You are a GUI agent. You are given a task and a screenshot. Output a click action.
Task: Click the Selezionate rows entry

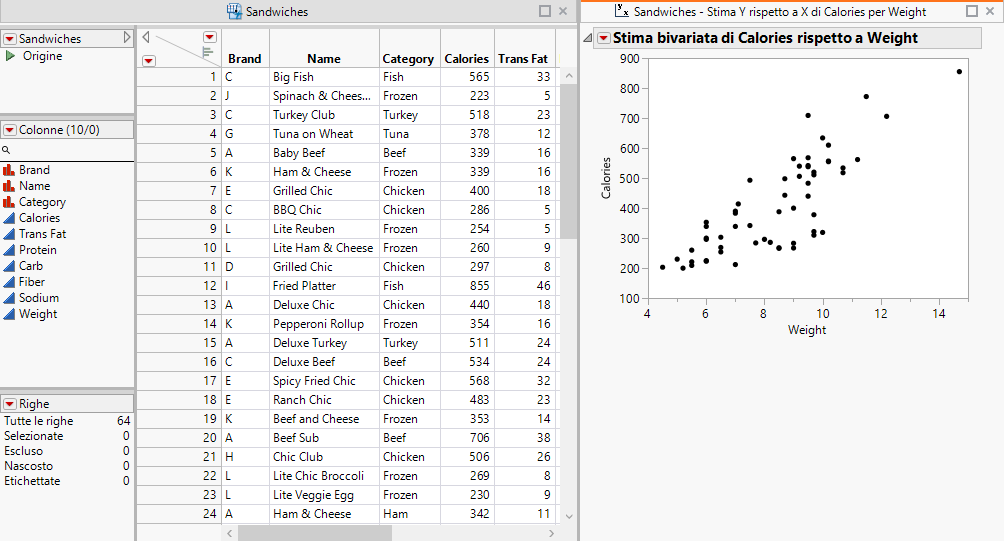click(x=67, y=436)
